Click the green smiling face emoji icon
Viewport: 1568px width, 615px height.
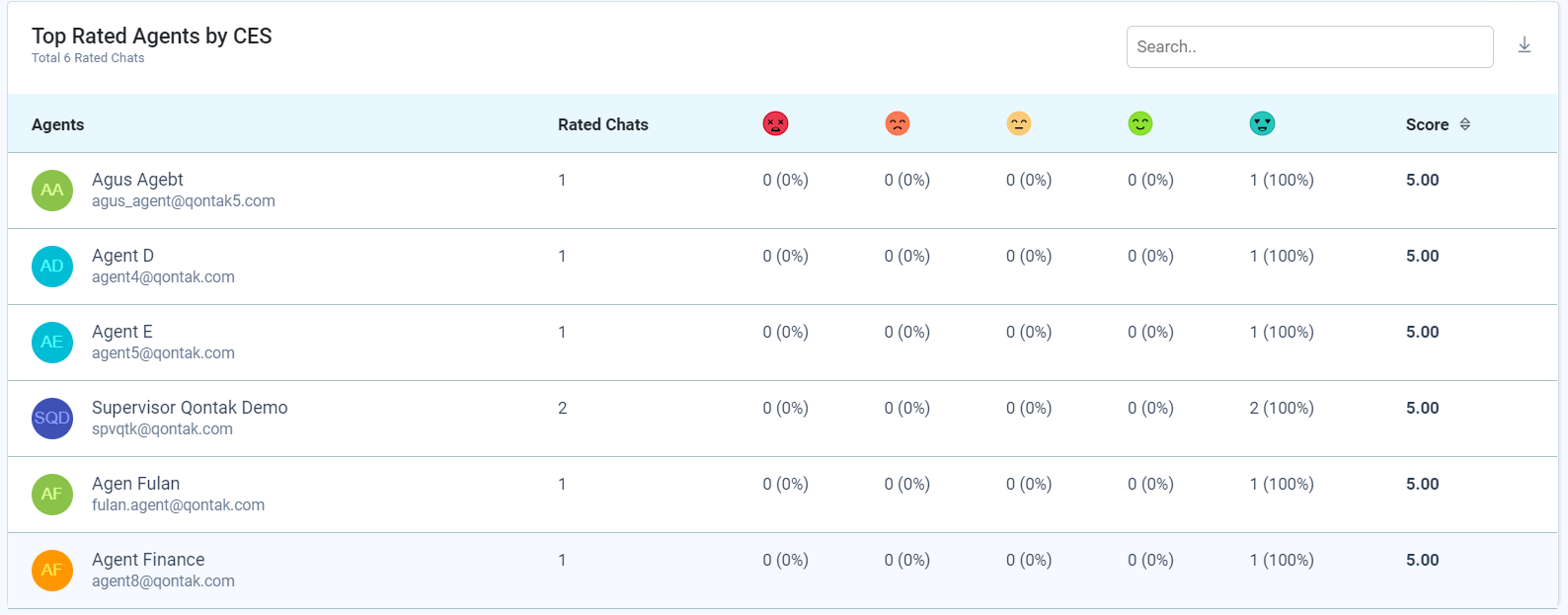[1139, 124]
